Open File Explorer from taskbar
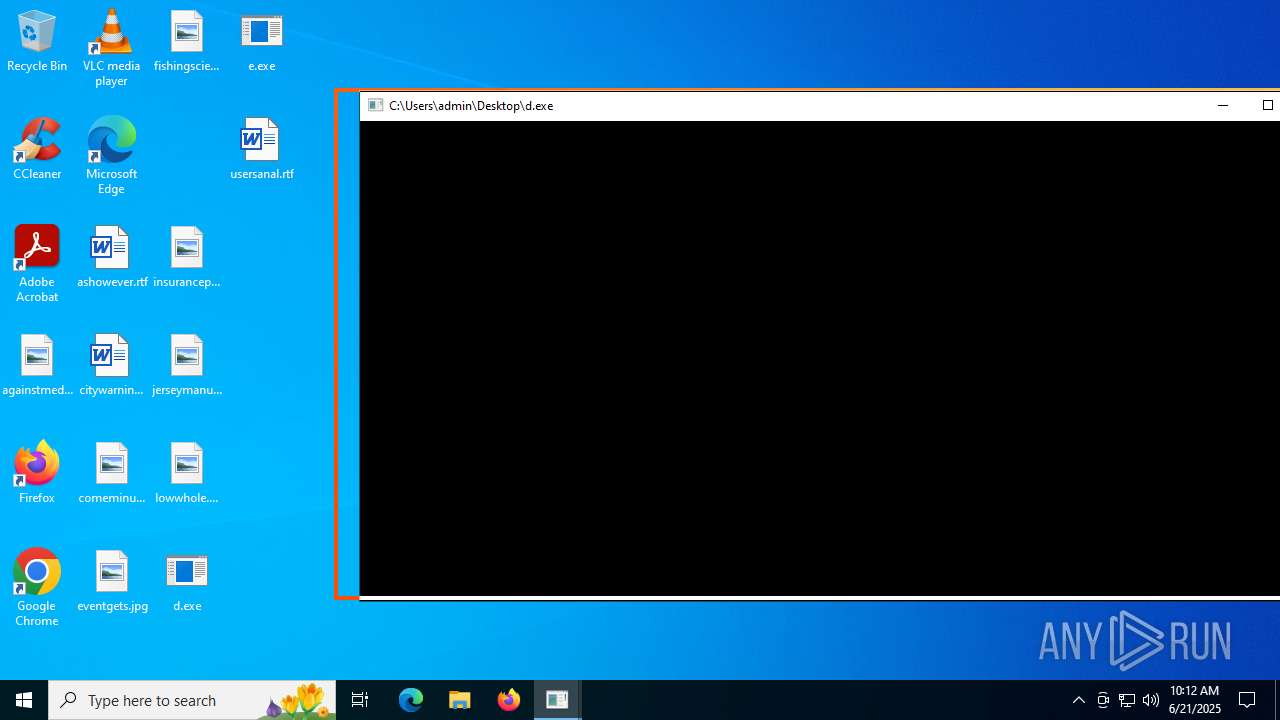The height and width of the screenshot is (720, 1280). (x=460, y=700)
